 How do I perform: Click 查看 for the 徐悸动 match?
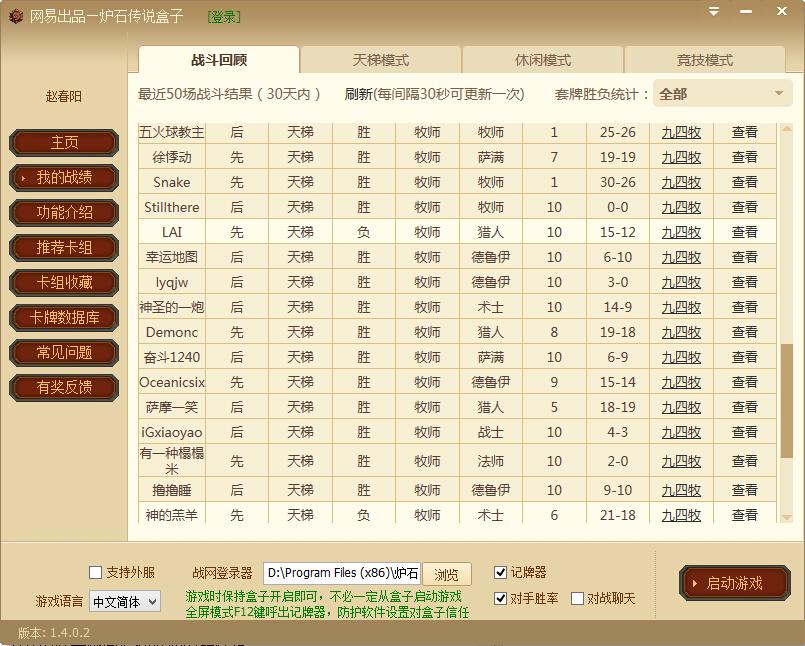(744, 157)
